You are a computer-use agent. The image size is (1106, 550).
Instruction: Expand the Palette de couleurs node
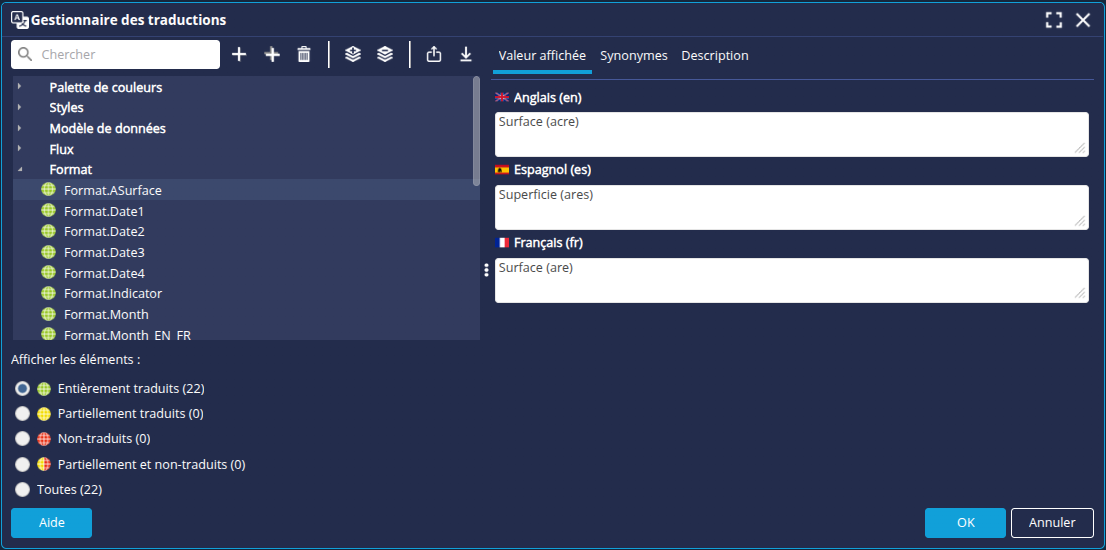tap(20, 87)
